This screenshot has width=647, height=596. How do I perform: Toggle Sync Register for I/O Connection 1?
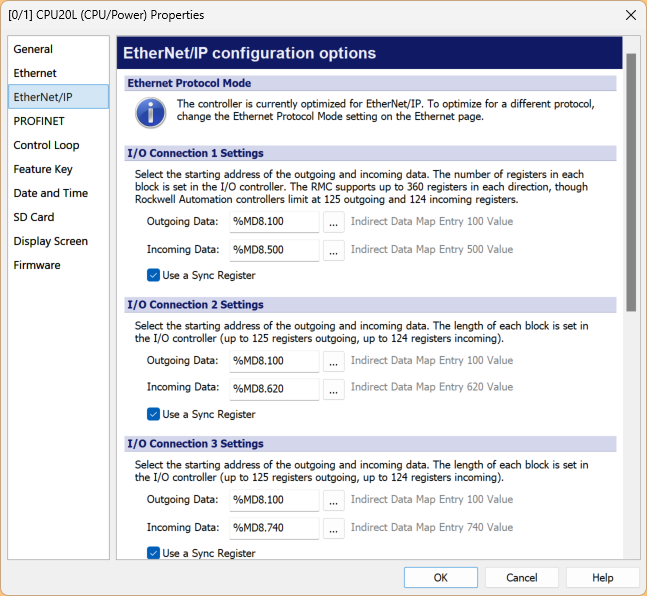click(x=154, y=275)
